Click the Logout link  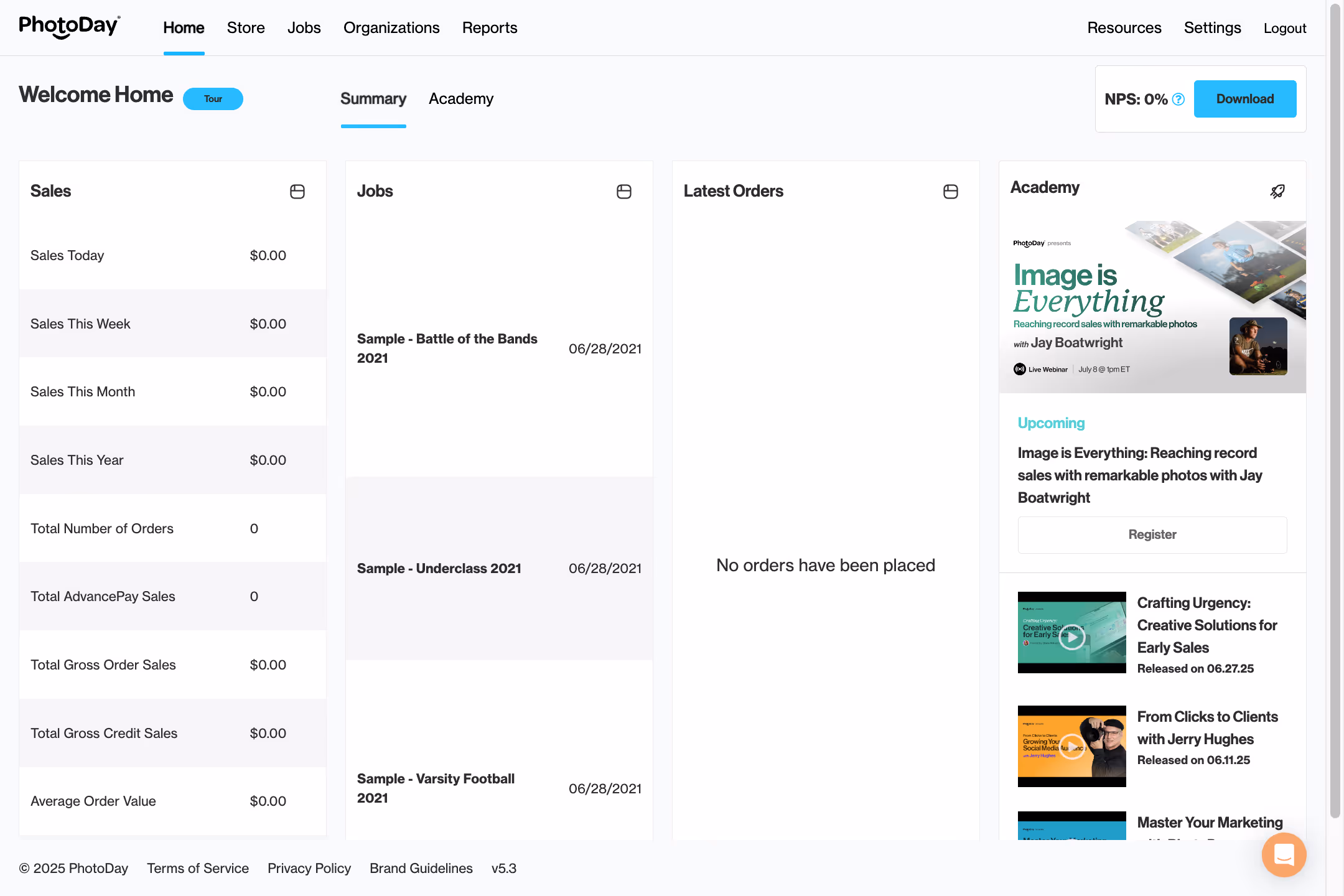(1285, 29)
